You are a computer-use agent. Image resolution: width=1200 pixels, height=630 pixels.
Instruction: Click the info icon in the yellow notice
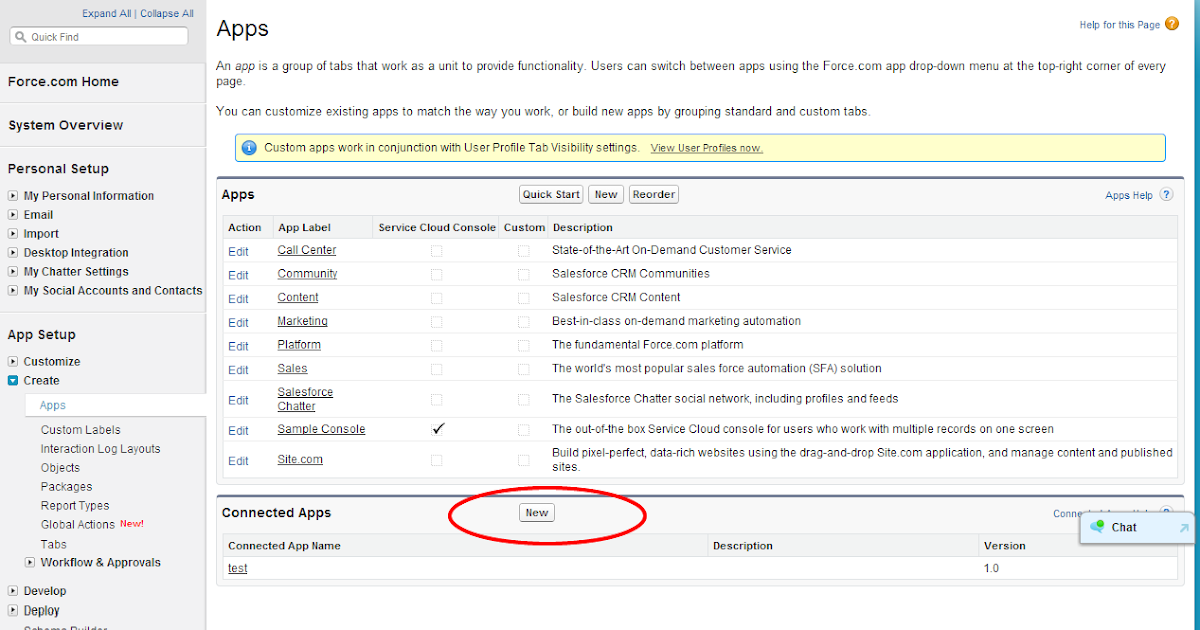(x=249, y=148)
